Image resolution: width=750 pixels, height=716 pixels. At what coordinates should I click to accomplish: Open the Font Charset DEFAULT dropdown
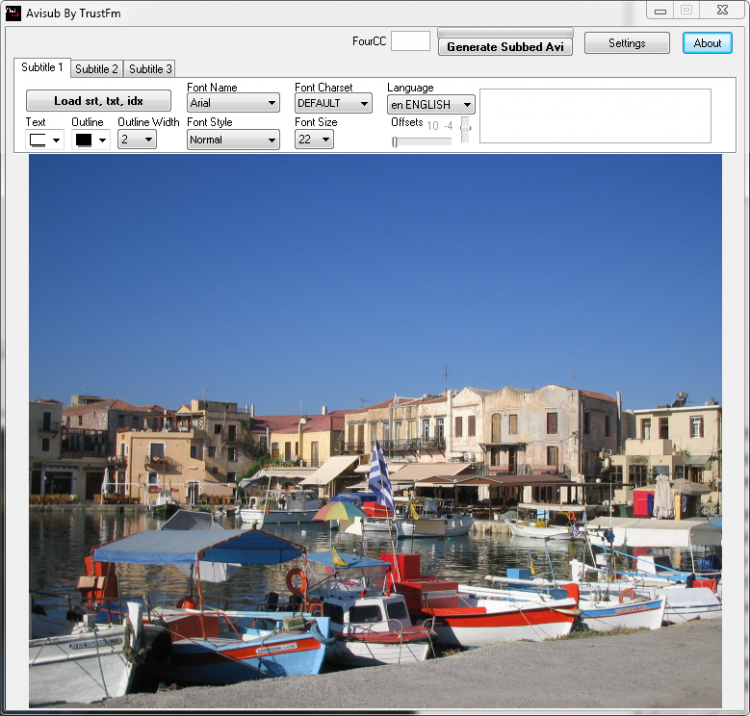coord(333,103)
